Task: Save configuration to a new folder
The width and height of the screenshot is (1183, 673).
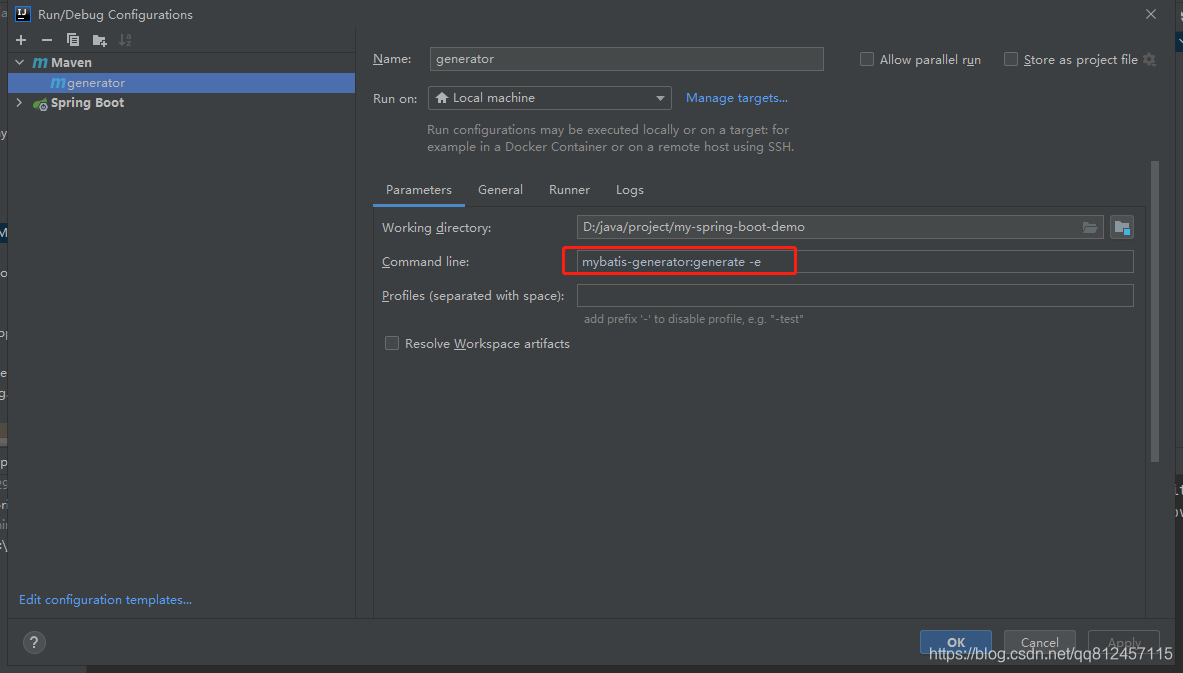Action: coord(99,40)
